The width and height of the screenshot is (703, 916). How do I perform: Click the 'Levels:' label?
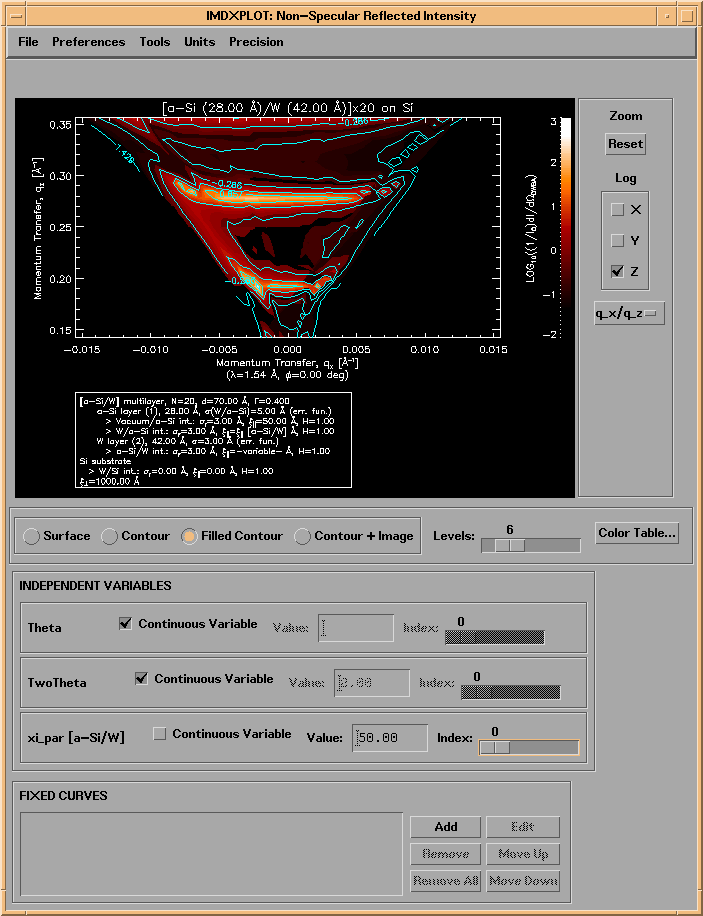(453, 536)
